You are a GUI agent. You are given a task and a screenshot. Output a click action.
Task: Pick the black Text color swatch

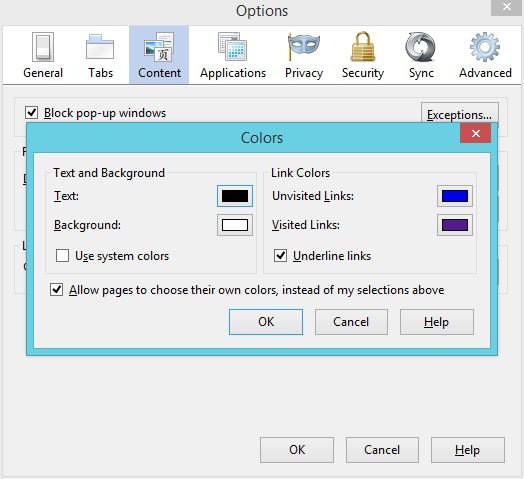pos(235,196)
